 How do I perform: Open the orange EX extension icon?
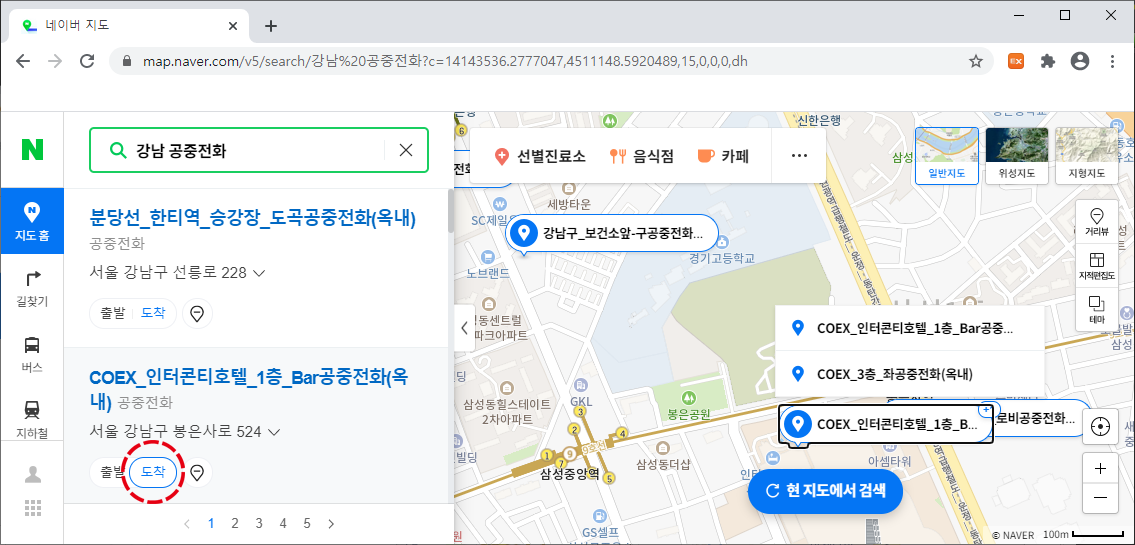[x=1016, y=62]
